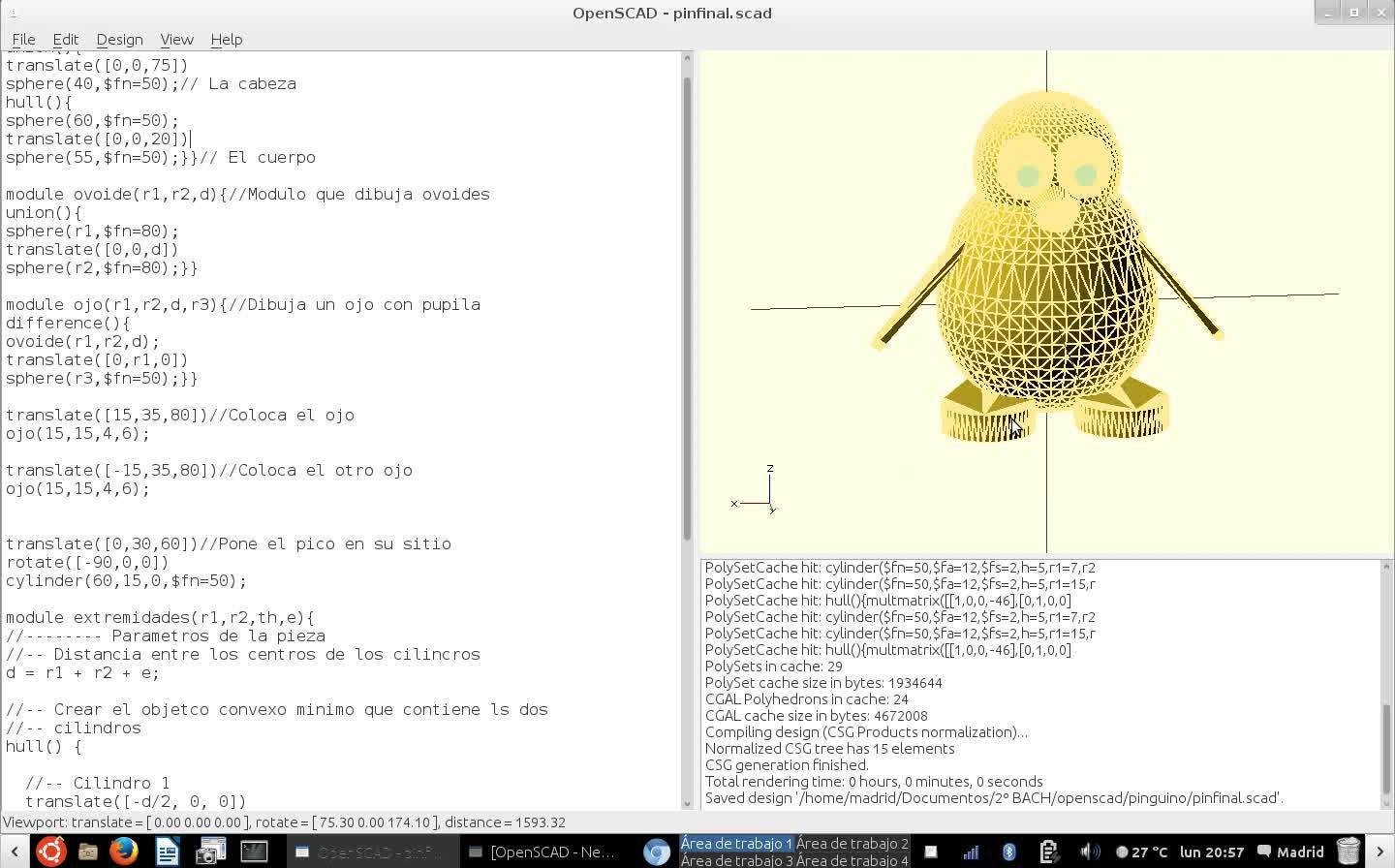This screenshot has height=868, width=1395.
Task: Open the file manager folder icon
Action: (x=87, y=852)
